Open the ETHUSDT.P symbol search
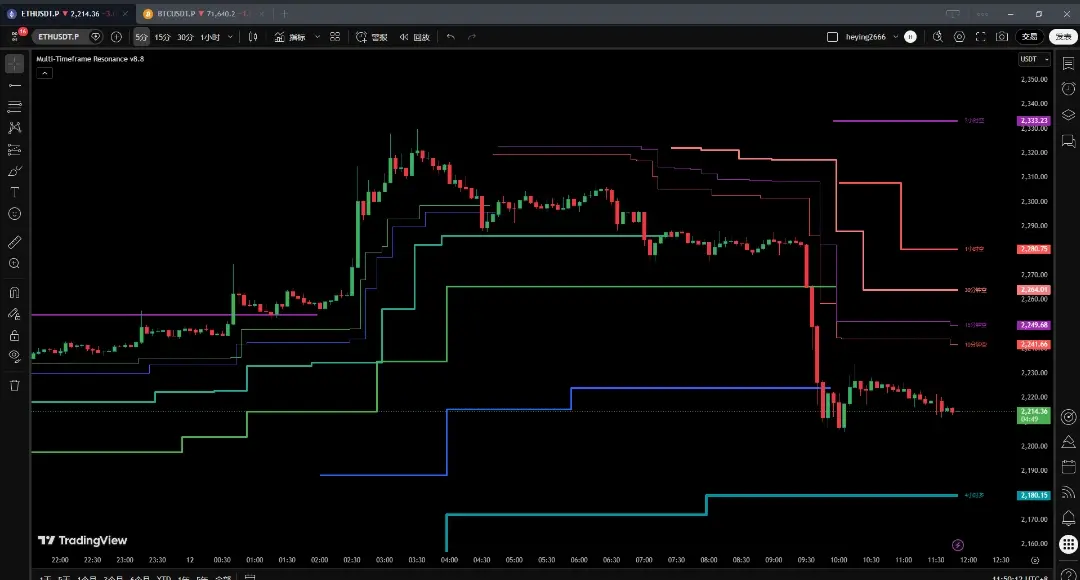This screenshot has width=1080, height=580. (x=59, y=37)
